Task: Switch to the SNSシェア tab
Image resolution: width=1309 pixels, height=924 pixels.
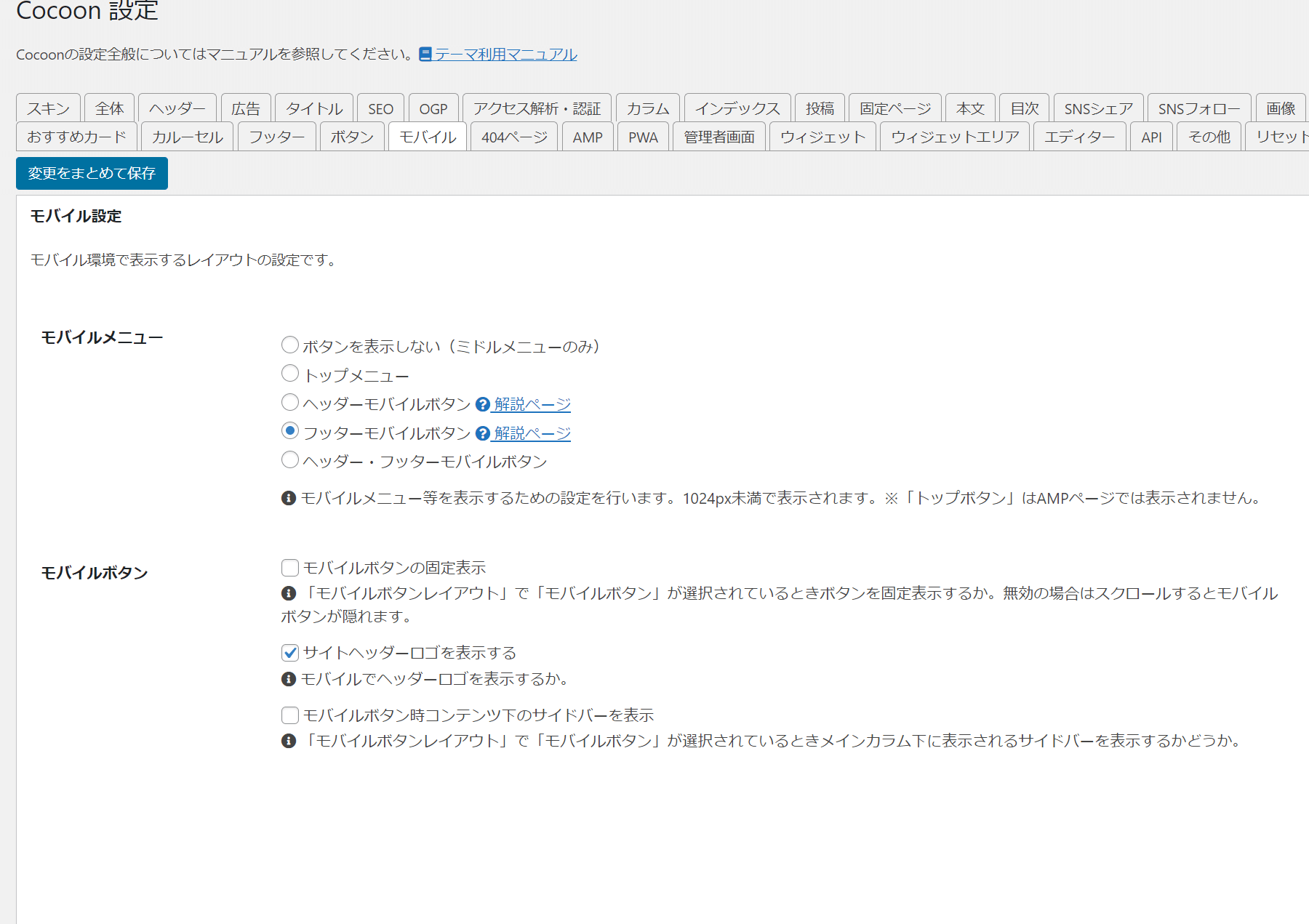Action: pyautogui.click(x=1099, y=108)
